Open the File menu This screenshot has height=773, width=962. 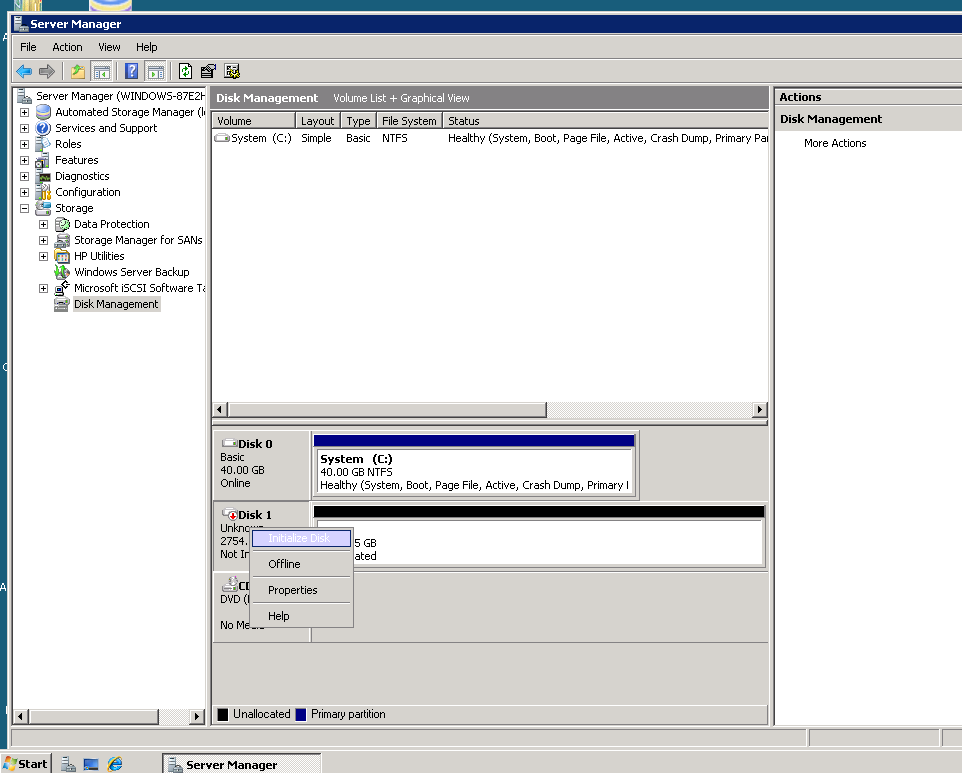[x=28, y=47]
